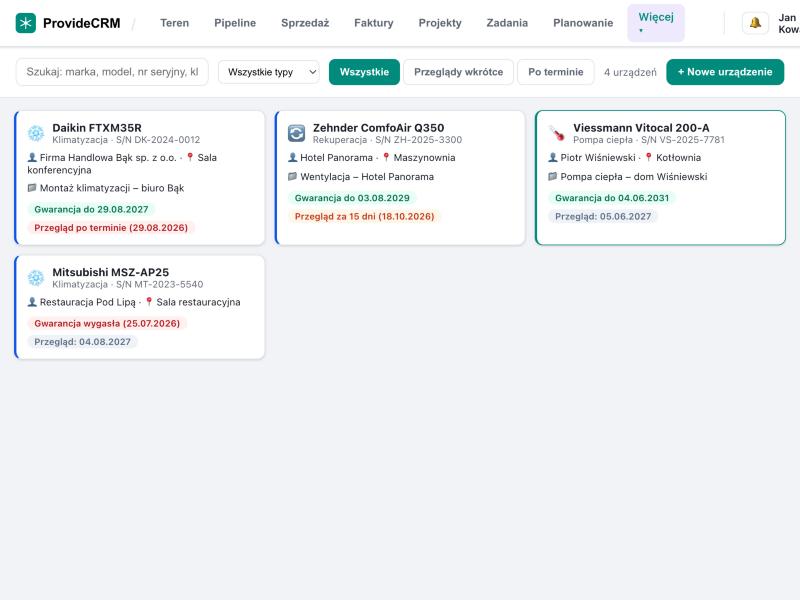
Task: Click Zehnder ComfoAir recuperation icon
Action: click(x=296, y=133)
